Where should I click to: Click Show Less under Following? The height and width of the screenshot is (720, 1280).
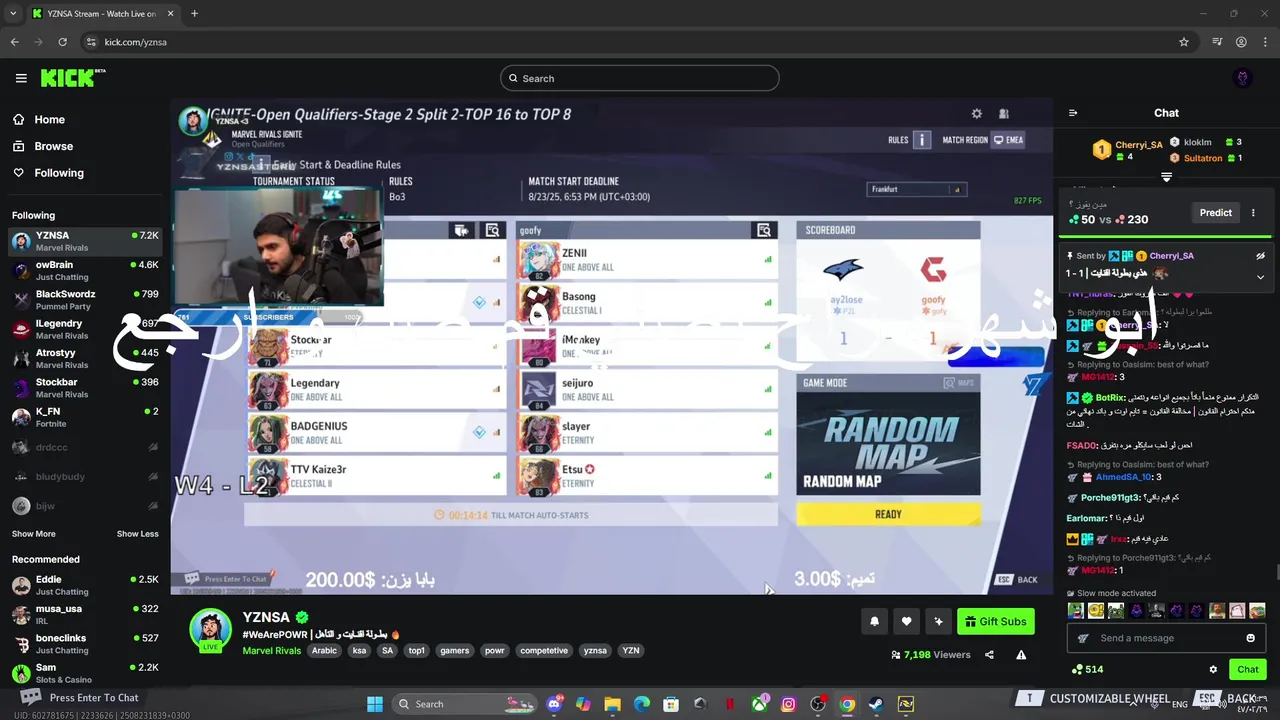point(137,534)
